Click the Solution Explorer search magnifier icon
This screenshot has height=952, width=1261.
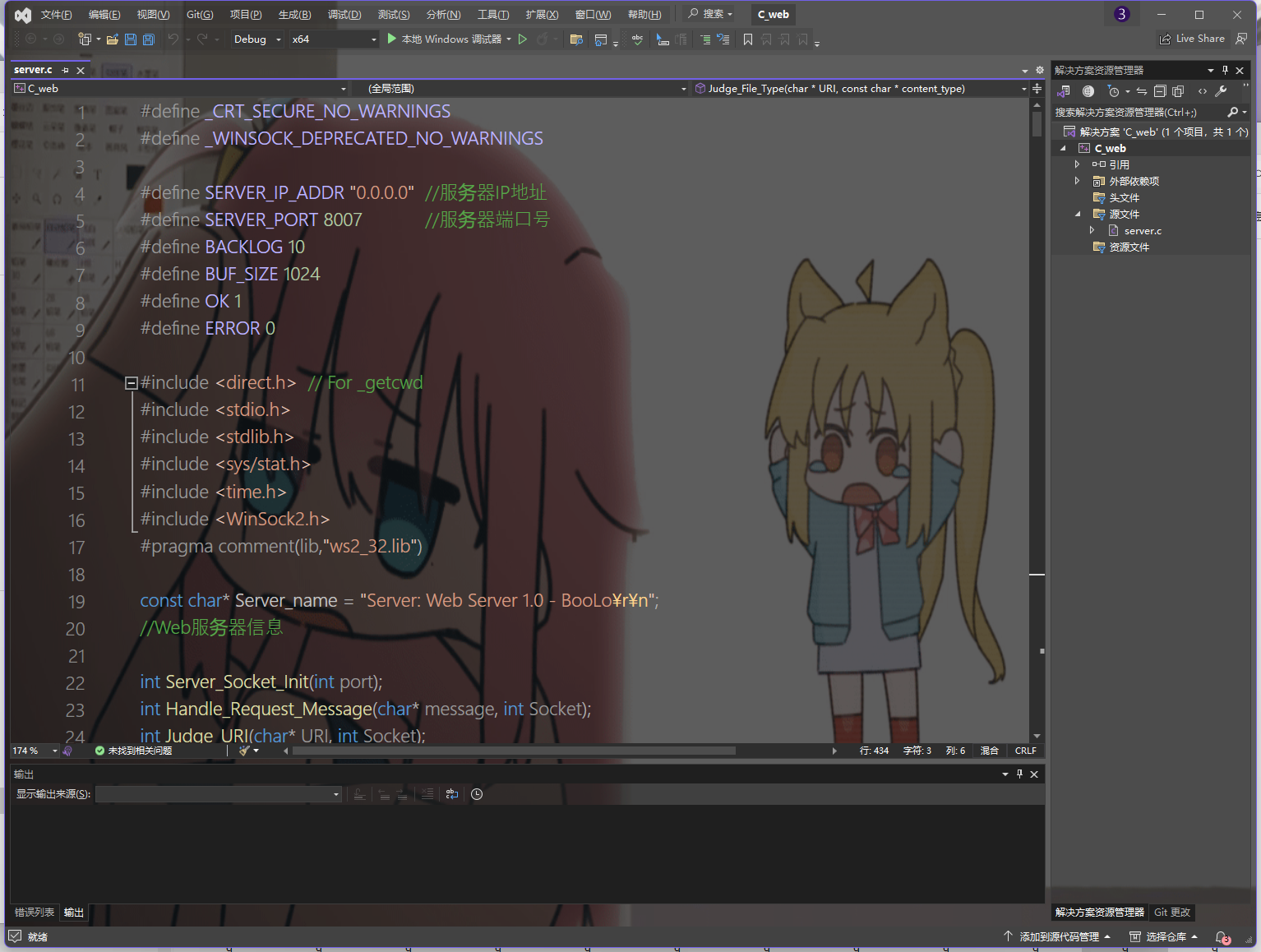click(x=1232, y=112)
